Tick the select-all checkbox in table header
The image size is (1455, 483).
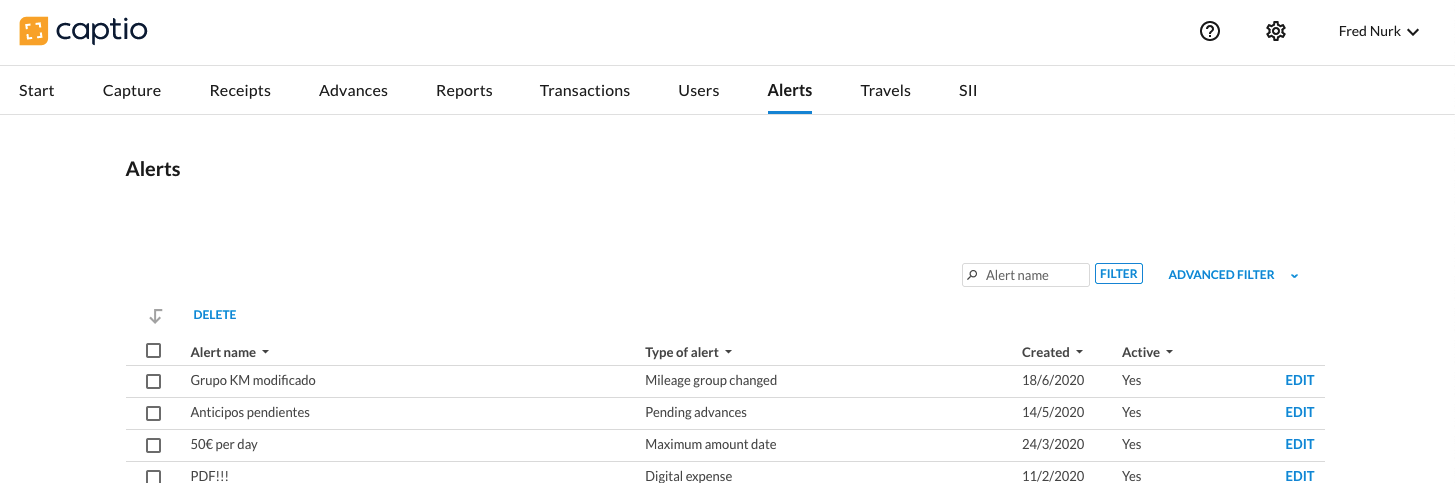pyautogui.click(x=153, y=351)
